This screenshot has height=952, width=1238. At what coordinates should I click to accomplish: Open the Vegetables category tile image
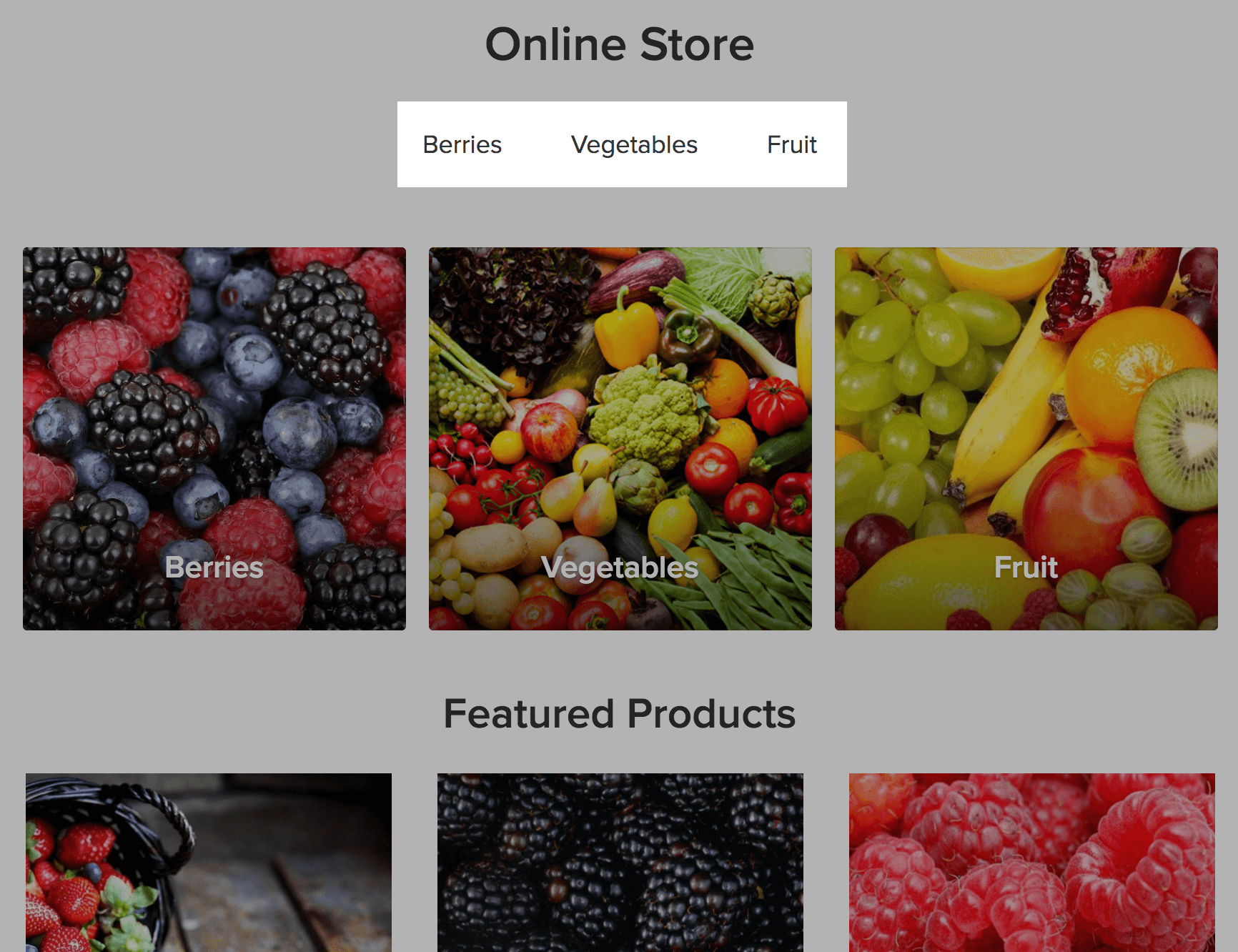point(620,439)
